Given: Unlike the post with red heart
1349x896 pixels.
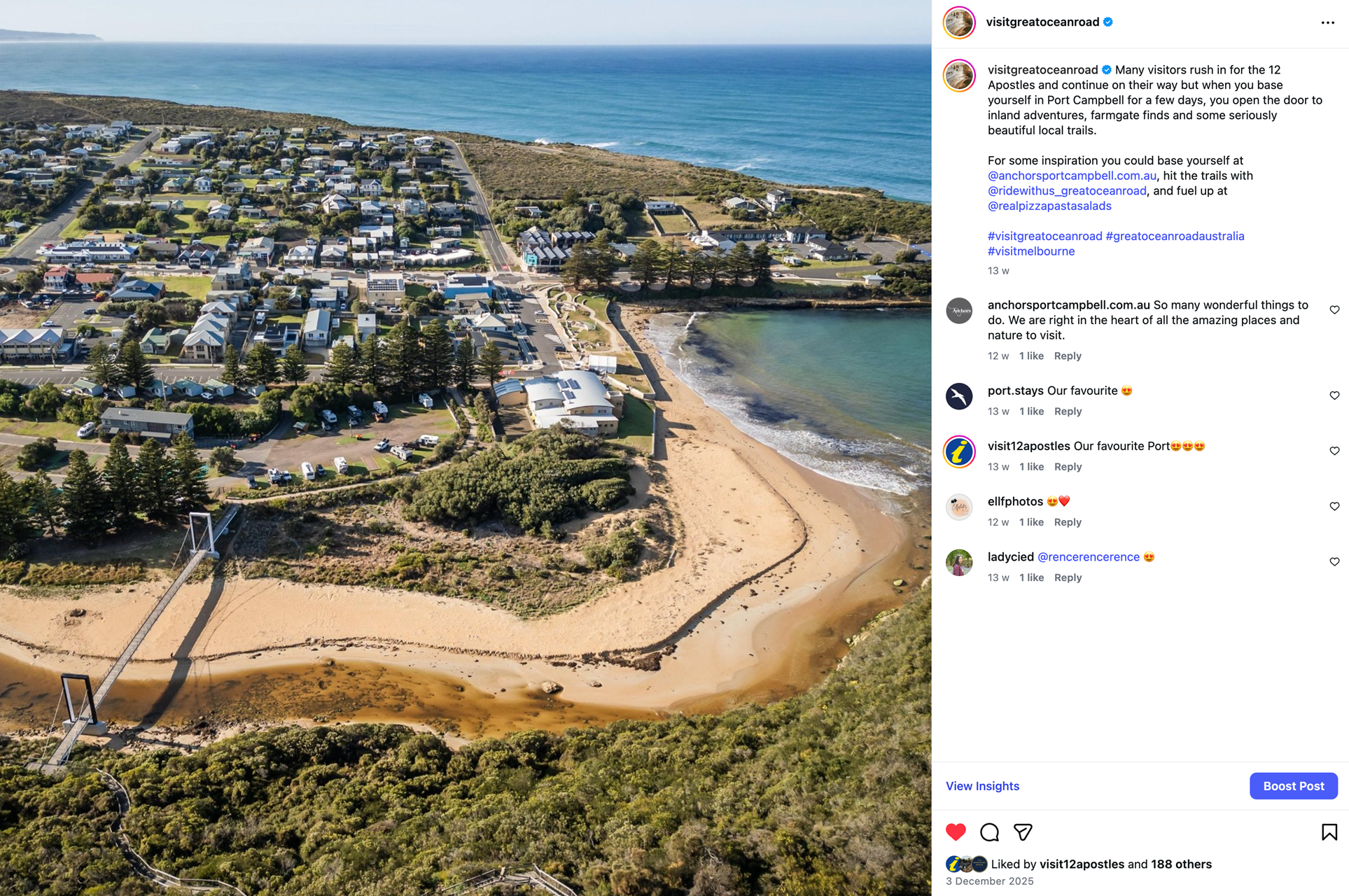Looking at the screenshot, I should (x=956, y=832).
